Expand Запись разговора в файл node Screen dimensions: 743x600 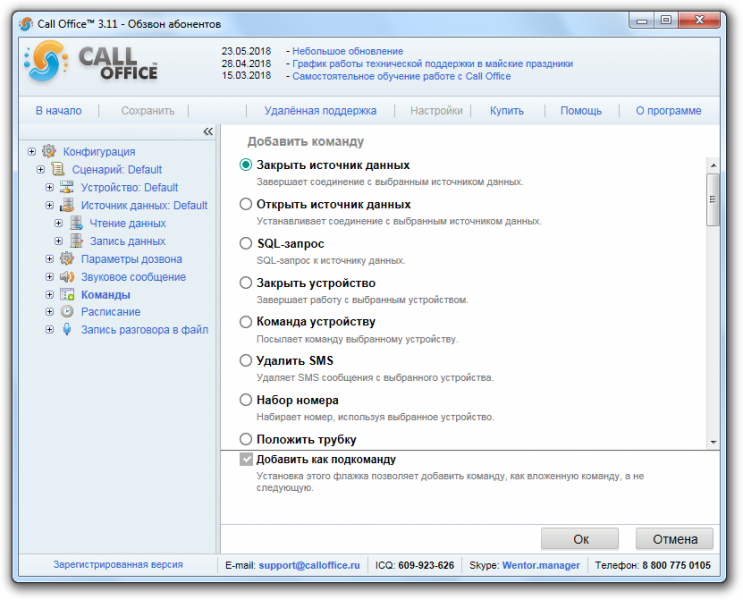click(50, 329)
